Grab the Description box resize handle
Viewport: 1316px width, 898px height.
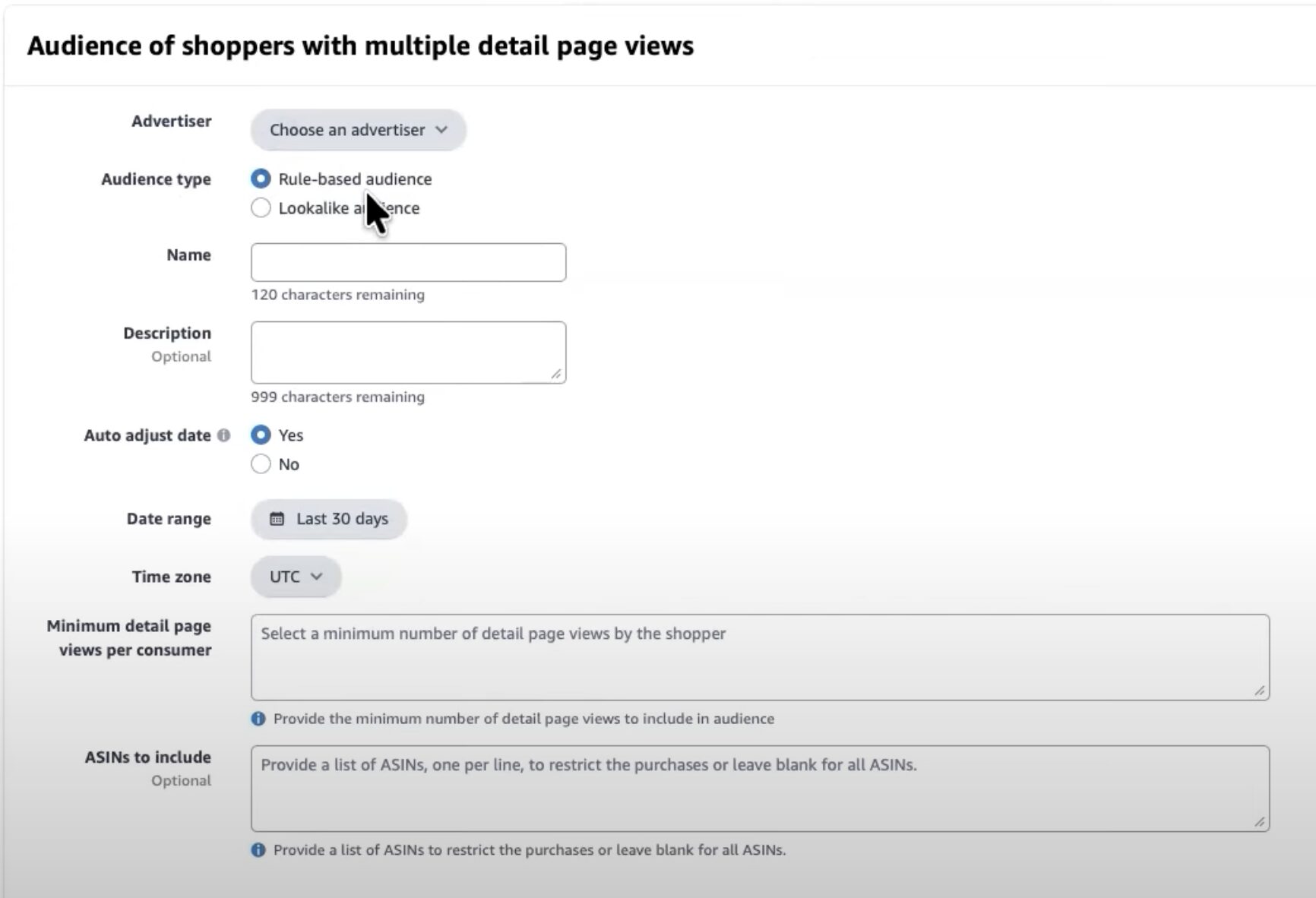556,374
